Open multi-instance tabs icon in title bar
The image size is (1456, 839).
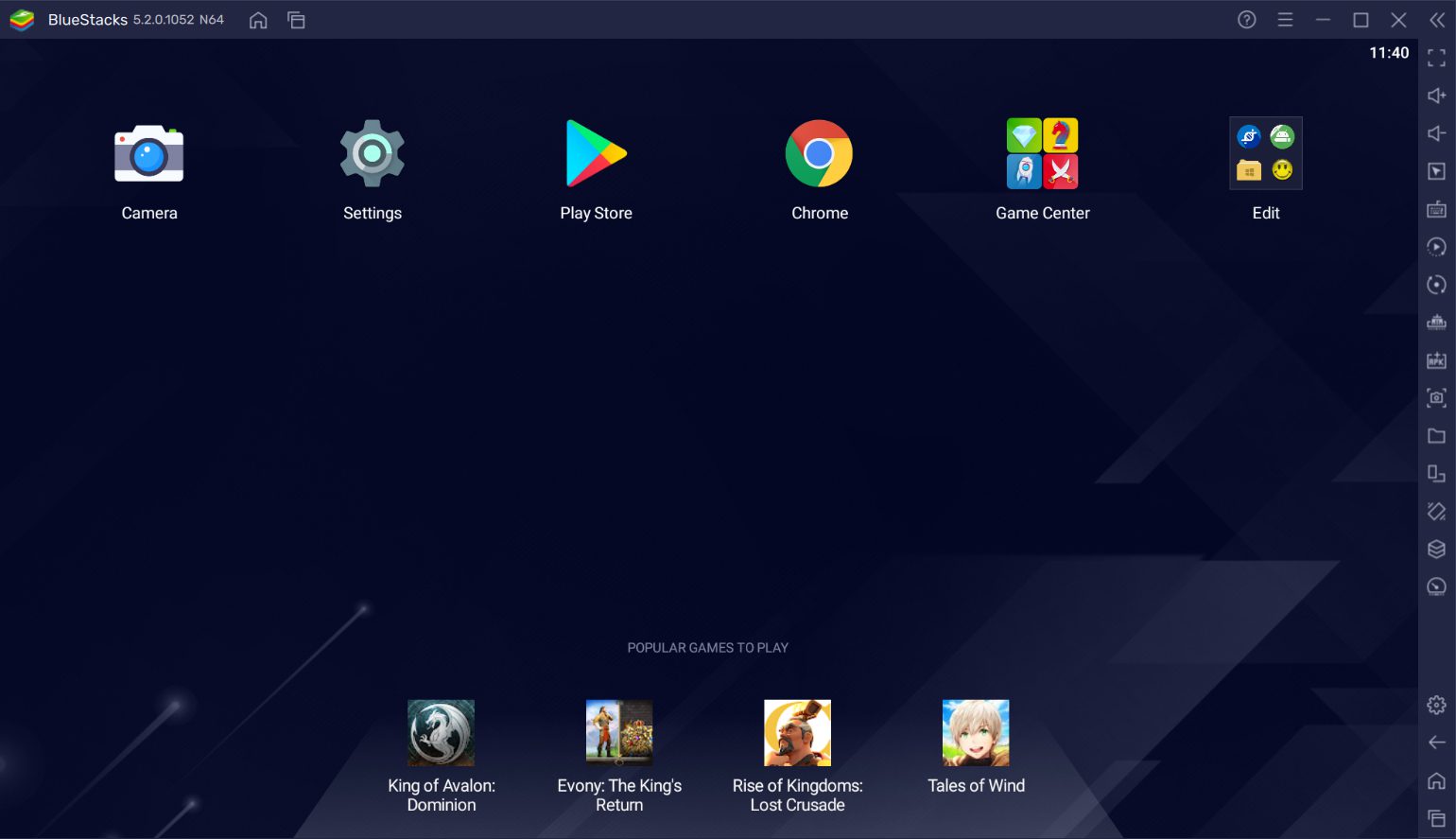click(296, 20)
